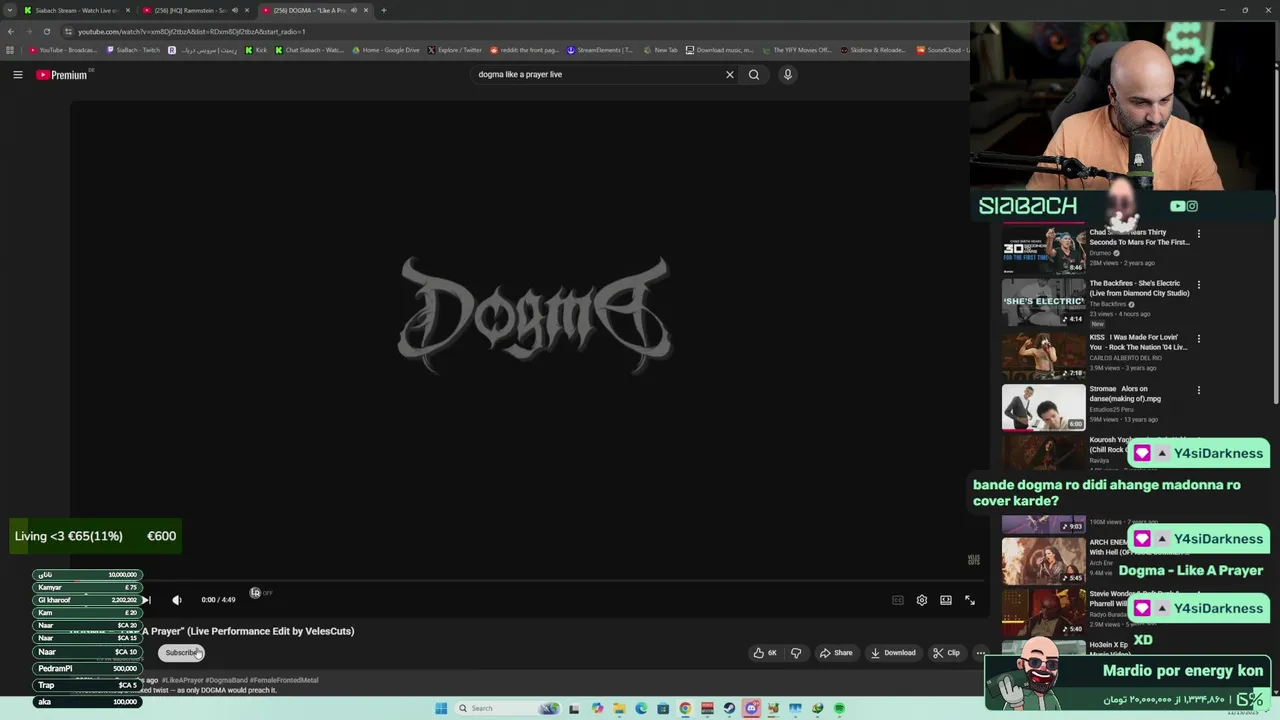The width and height of the screenshot is (1280, 720).
Task: Clear the search box text
Action: [730, 74]
